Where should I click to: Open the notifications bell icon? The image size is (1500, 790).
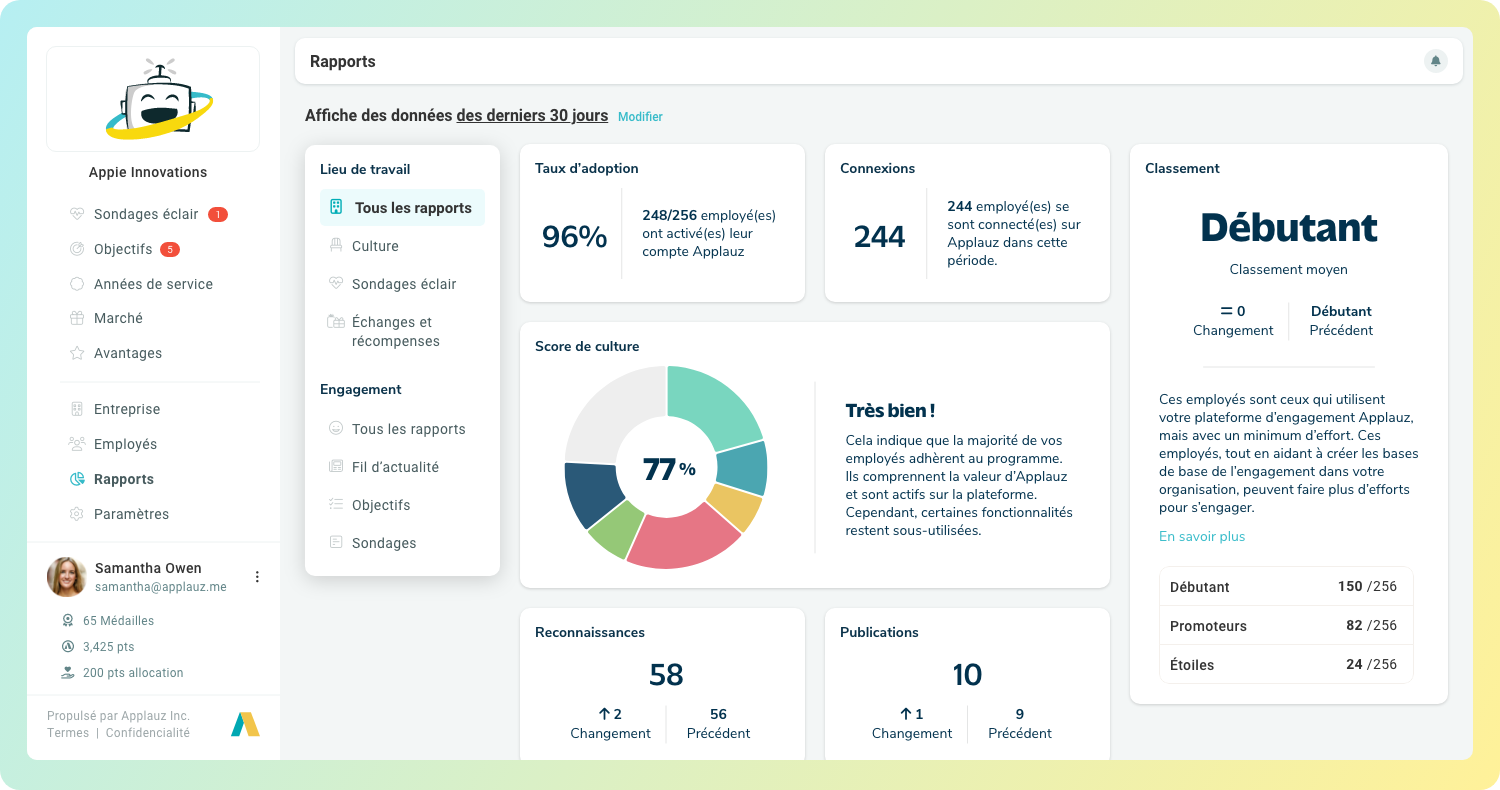pos(1435,61)
